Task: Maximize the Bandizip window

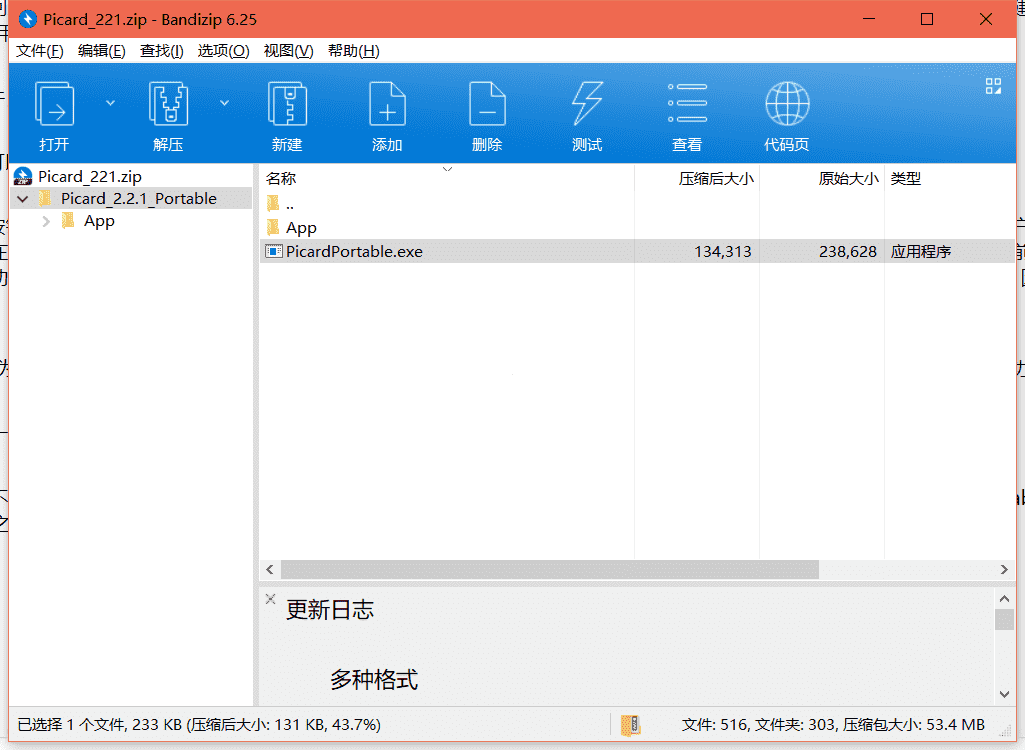Action: pos(927,20)
